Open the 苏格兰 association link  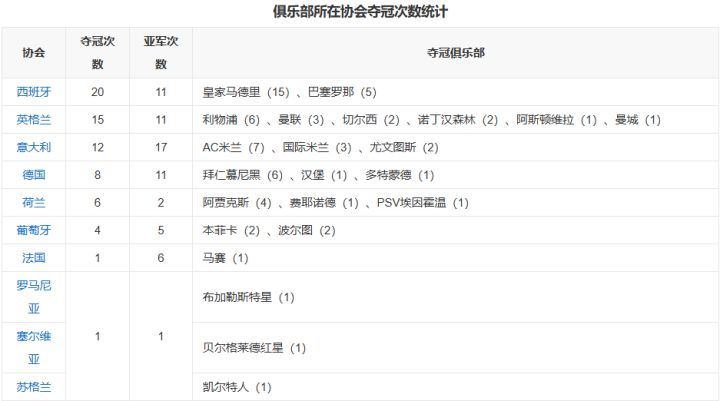(34, 387)
